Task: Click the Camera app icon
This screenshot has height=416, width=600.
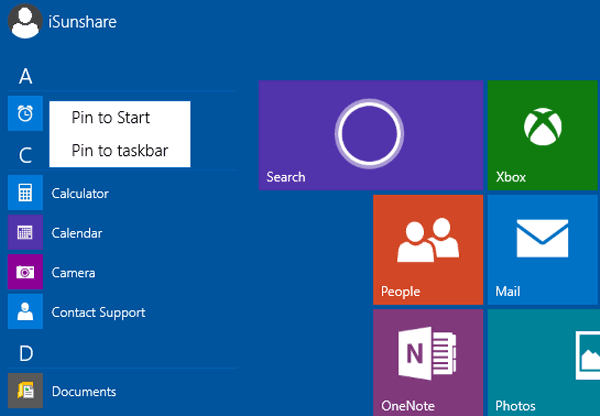Action: click(25, 272)
